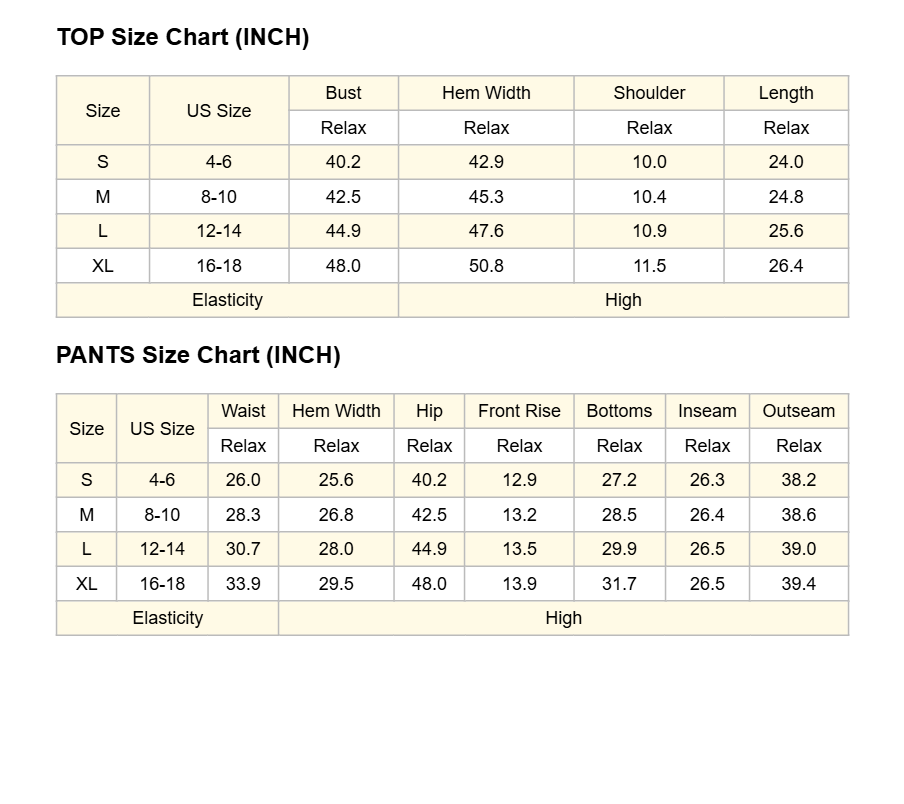904x804 pixels.
Task: Click the TOP Size Chart (INCH) heading
Action: click(x=183, y=37)
